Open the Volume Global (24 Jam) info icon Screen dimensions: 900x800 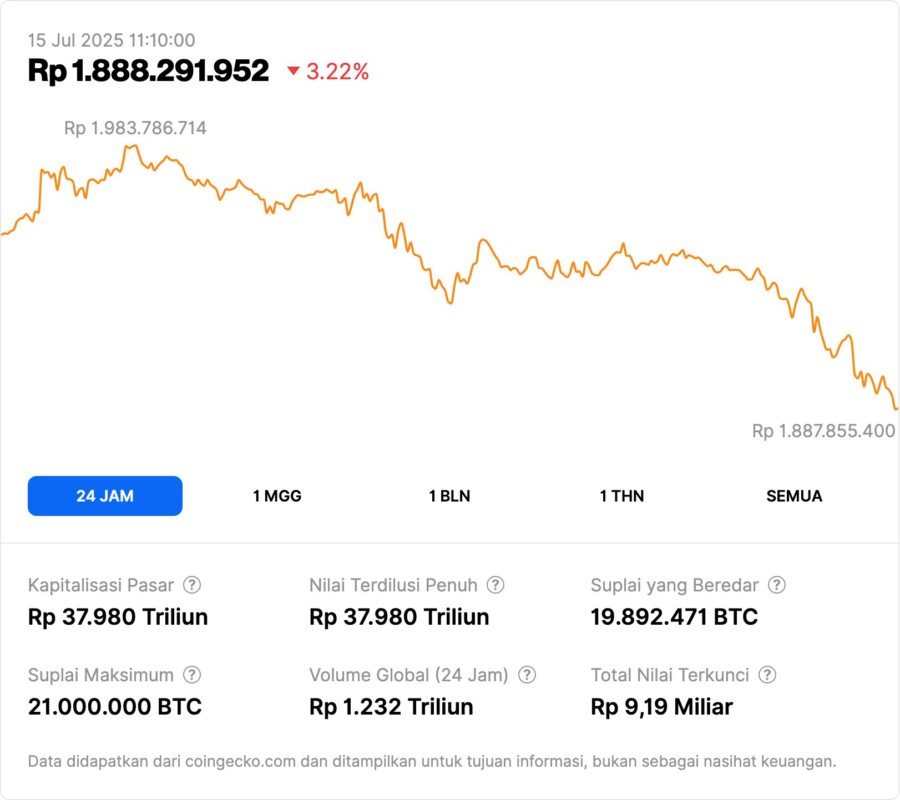coord(527,675)
